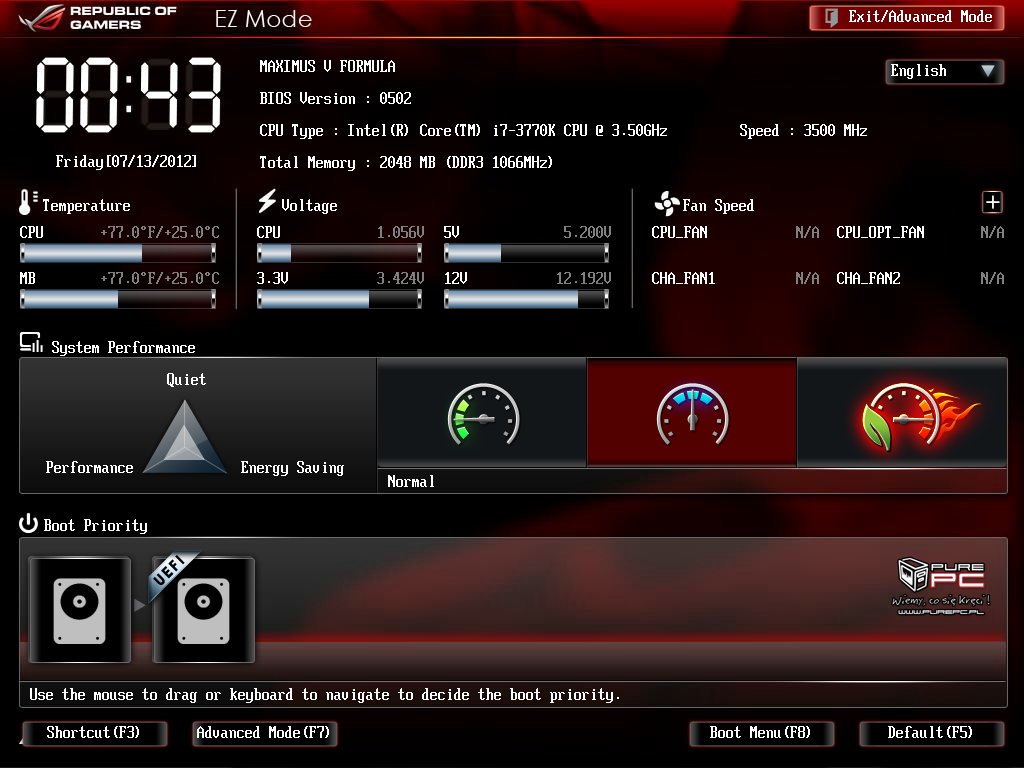
Task: Load defaults with Default (F5)
Action: coord(931,733)
